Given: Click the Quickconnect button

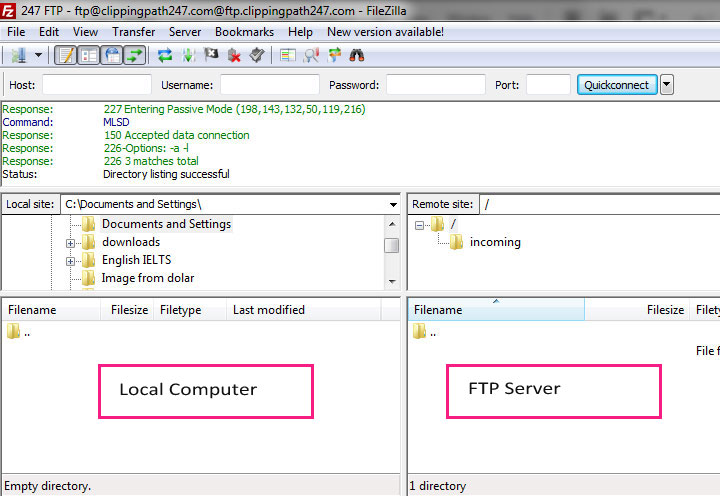Looking at the screenshot, I should point(617,85).
